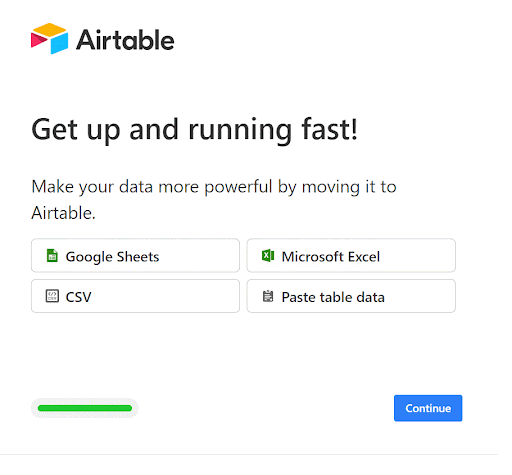Click the 'Make your data more powerful' description
Viewport: 512px width, 475px height.
214,200
